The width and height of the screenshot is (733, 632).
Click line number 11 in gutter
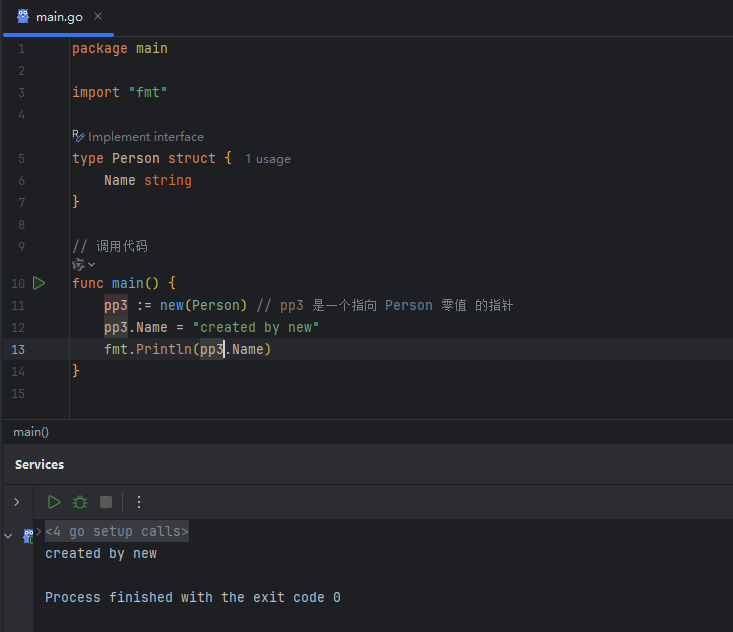coord(18,306)
